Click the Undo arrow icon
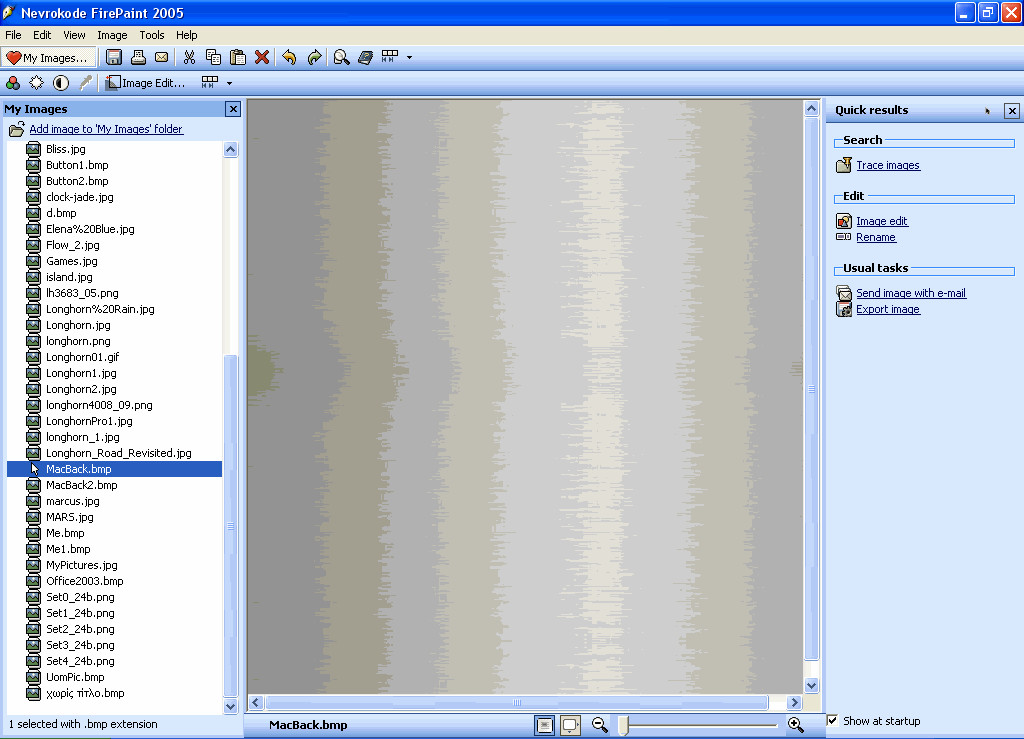1024x739 pixels. 289,57
